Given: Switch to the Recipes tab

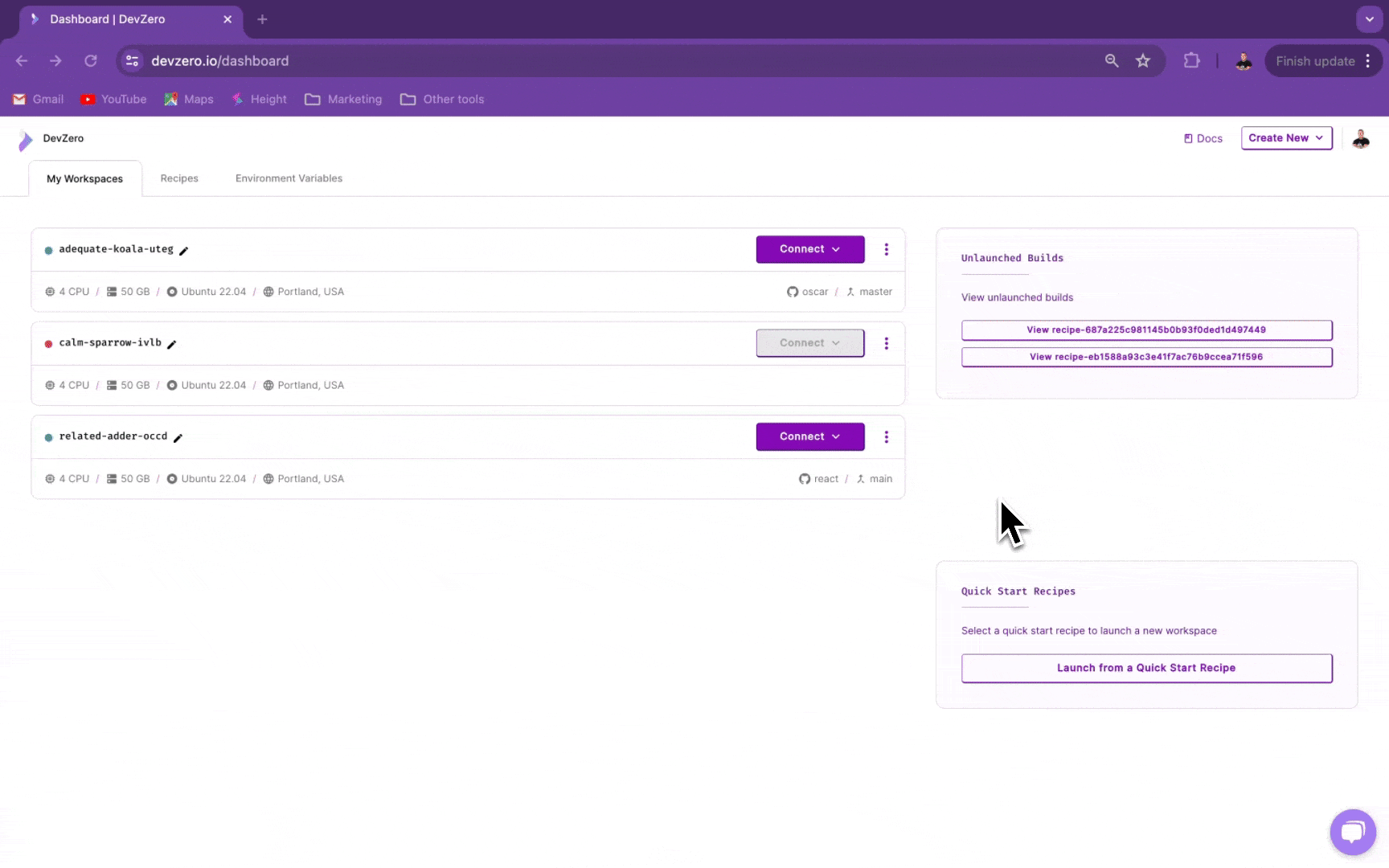Looking at the screenshot, I should pos(178,178).
